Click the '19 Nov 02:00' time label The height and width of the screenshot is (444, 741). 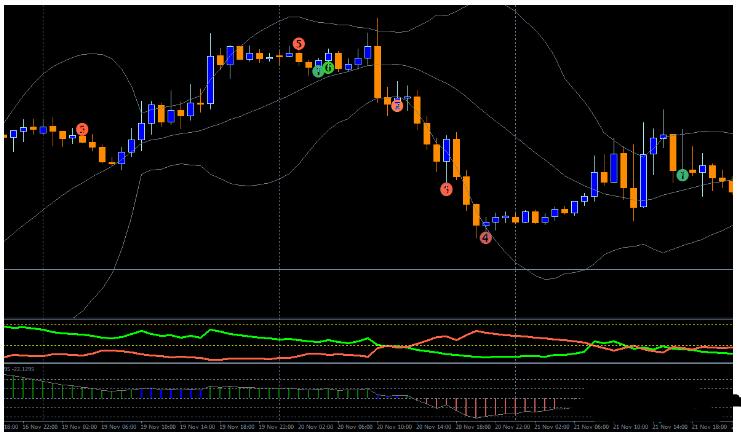[79, 427]
